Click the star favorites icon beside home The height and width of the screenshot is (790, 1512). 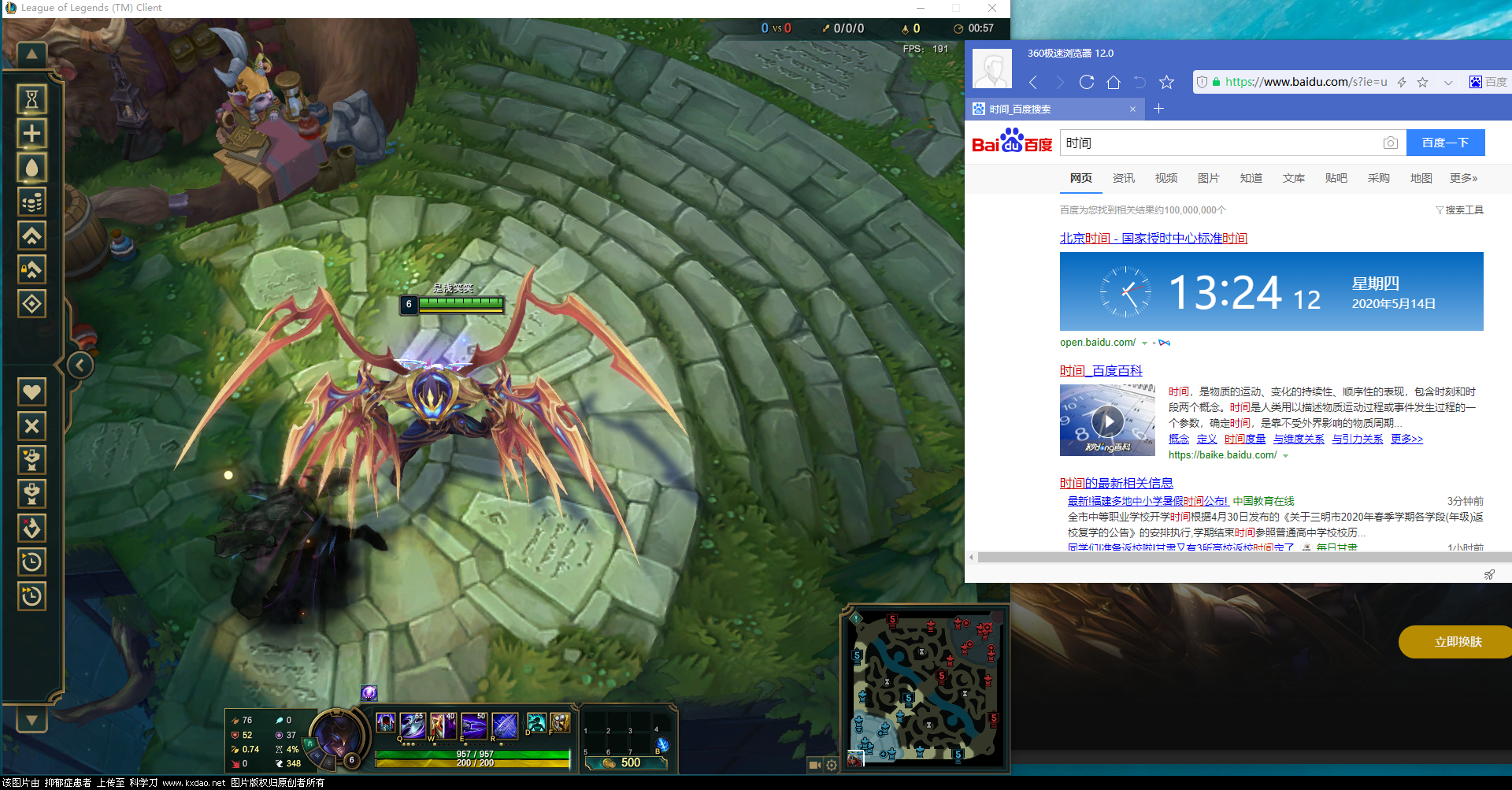pyautogui.click(x=1167, y=82)
